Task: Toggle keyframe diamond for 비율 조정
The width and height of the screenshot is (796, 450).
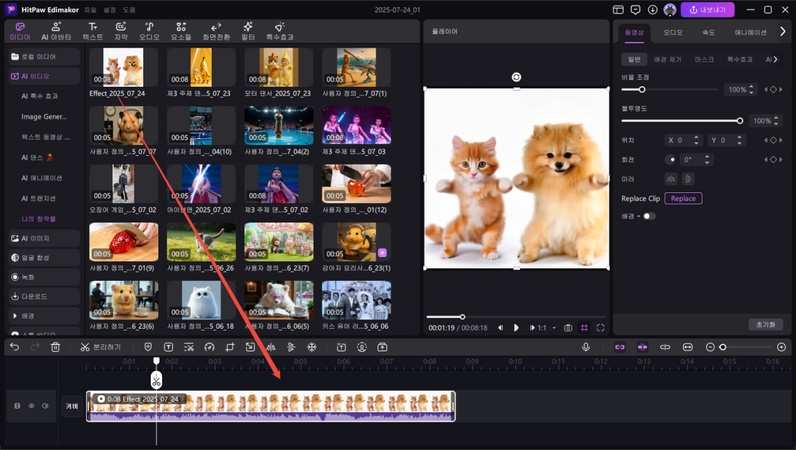Action: 773,89
